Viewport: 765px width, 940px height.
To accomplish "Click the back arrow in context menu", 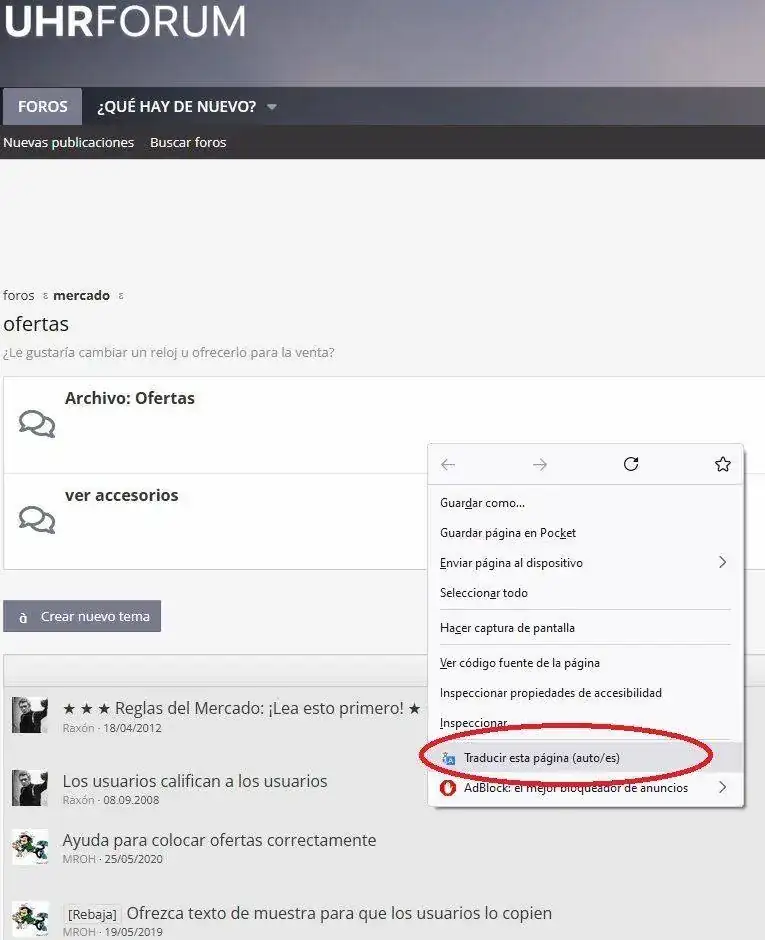I will click(x=448, y=465).
